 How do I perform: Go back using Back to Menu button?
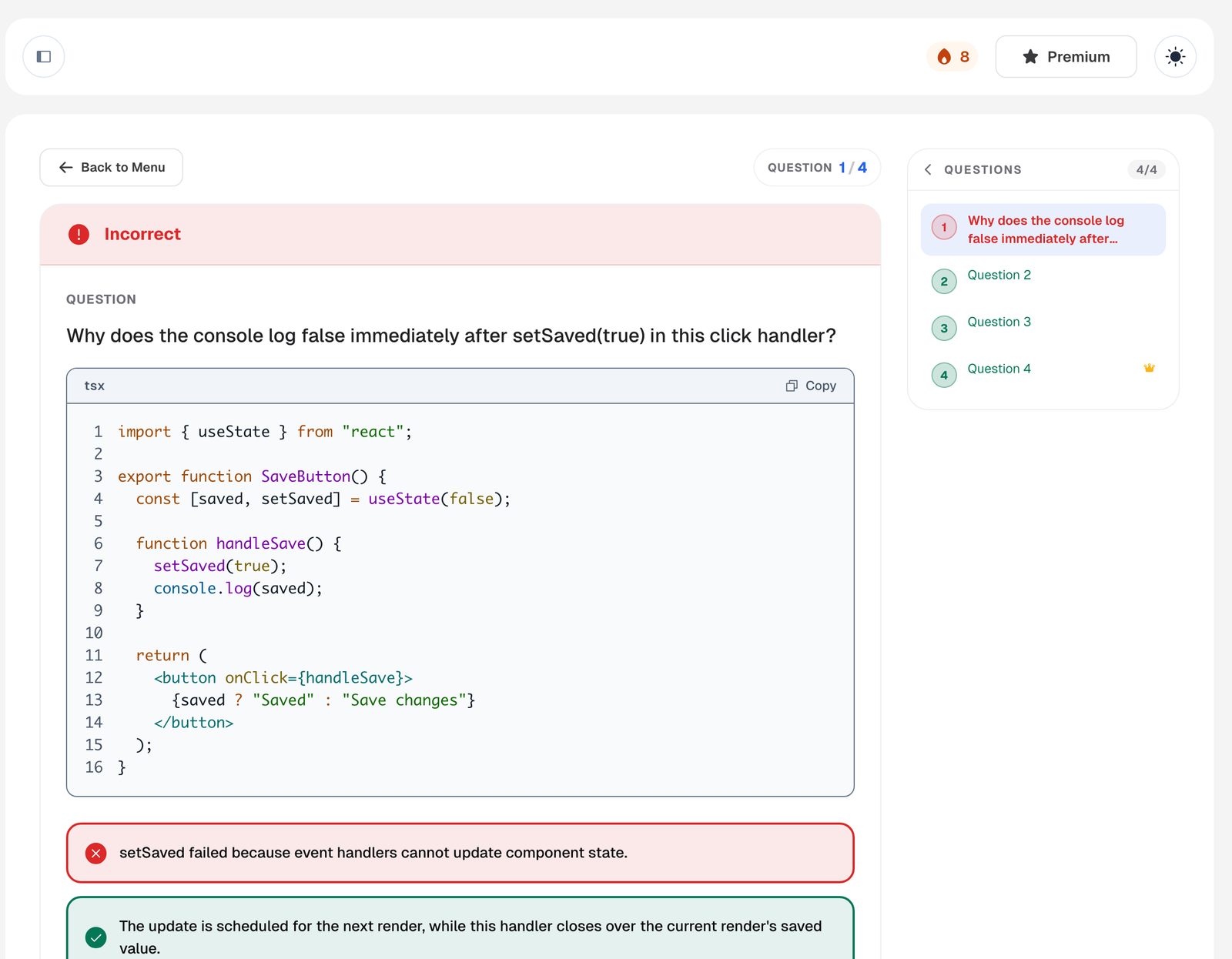tap(112, 167)
